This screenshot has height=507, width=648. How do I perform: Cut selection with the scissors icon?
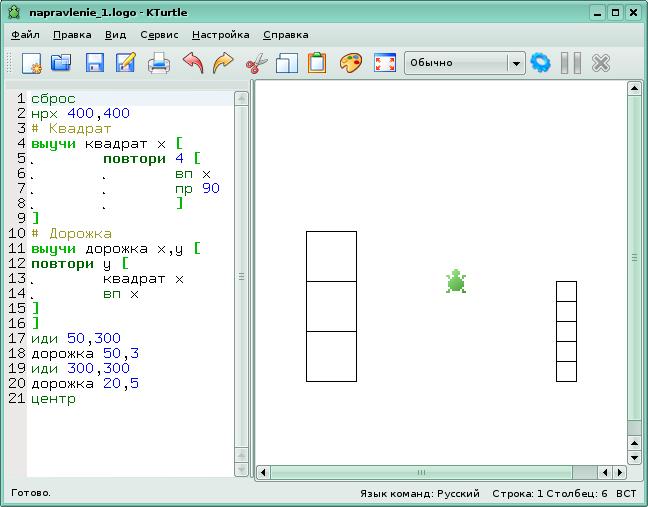[255, 63]
